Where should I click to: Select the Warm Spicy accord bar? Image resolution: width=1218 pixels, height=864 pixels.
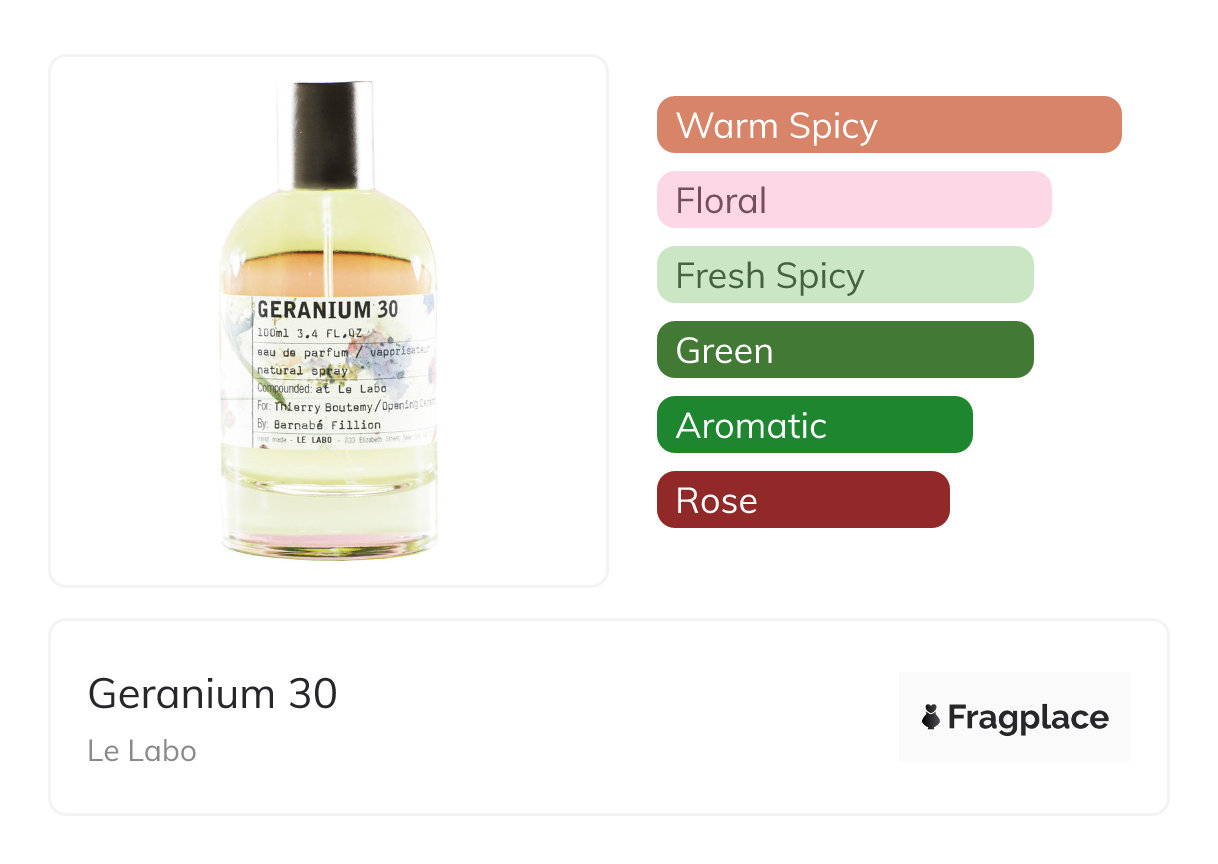(x=888, y=125)
